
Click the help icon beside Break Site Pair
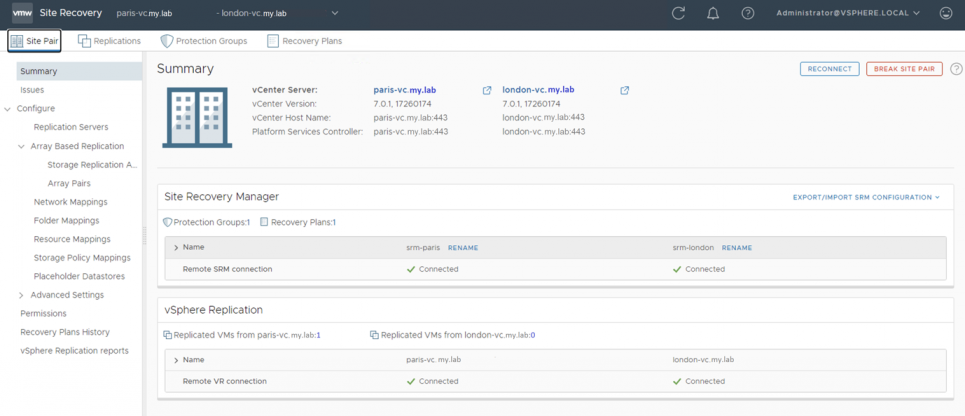956,69
